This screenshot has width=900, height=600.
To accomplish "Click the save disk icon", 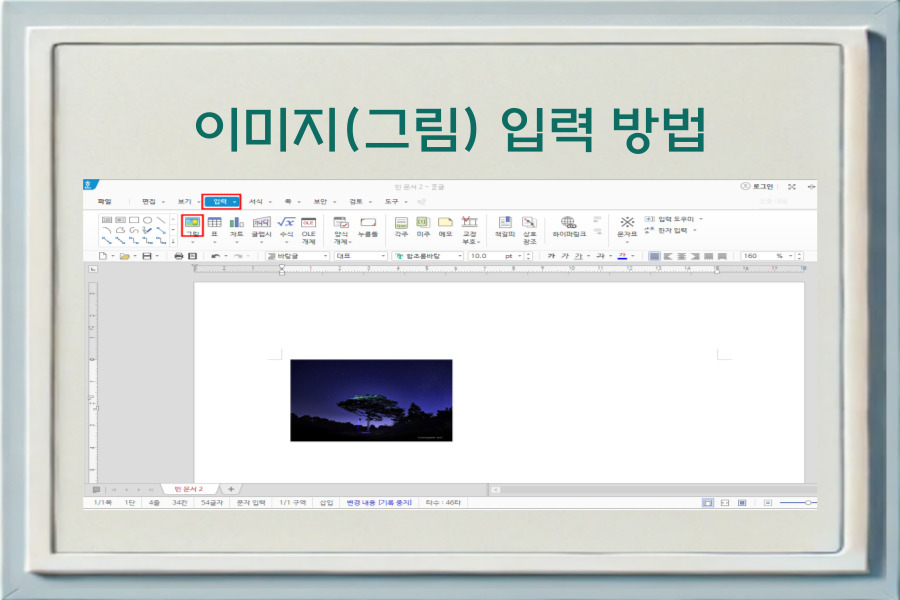I will tap(147, 256).
